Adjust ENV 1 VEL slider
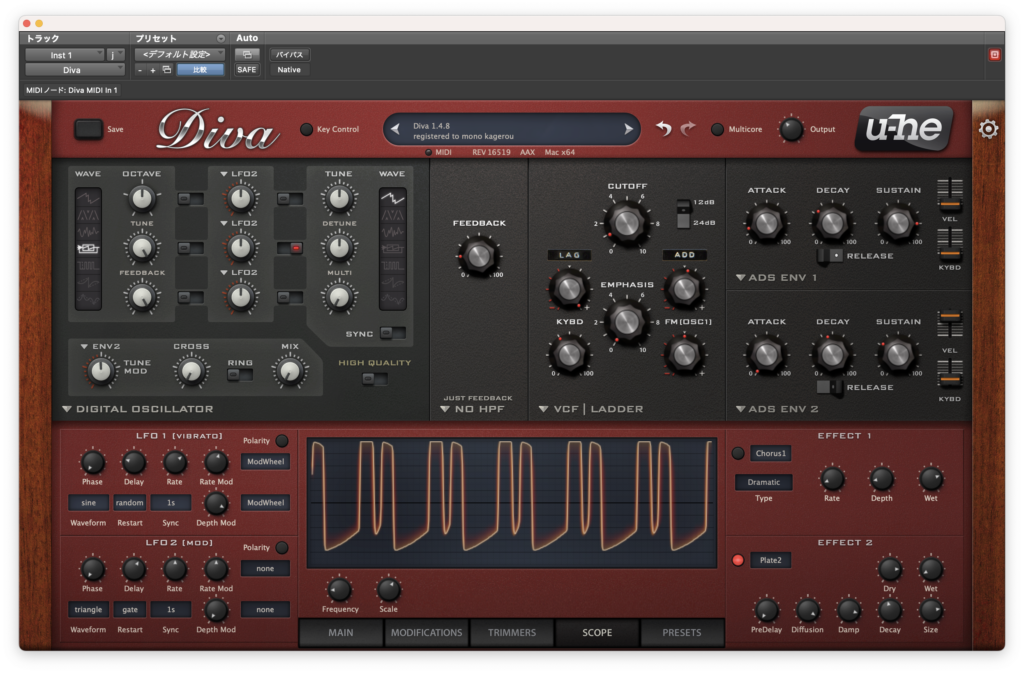The image size is (1024, 673). pyautogui.click(x=950, y=196)
